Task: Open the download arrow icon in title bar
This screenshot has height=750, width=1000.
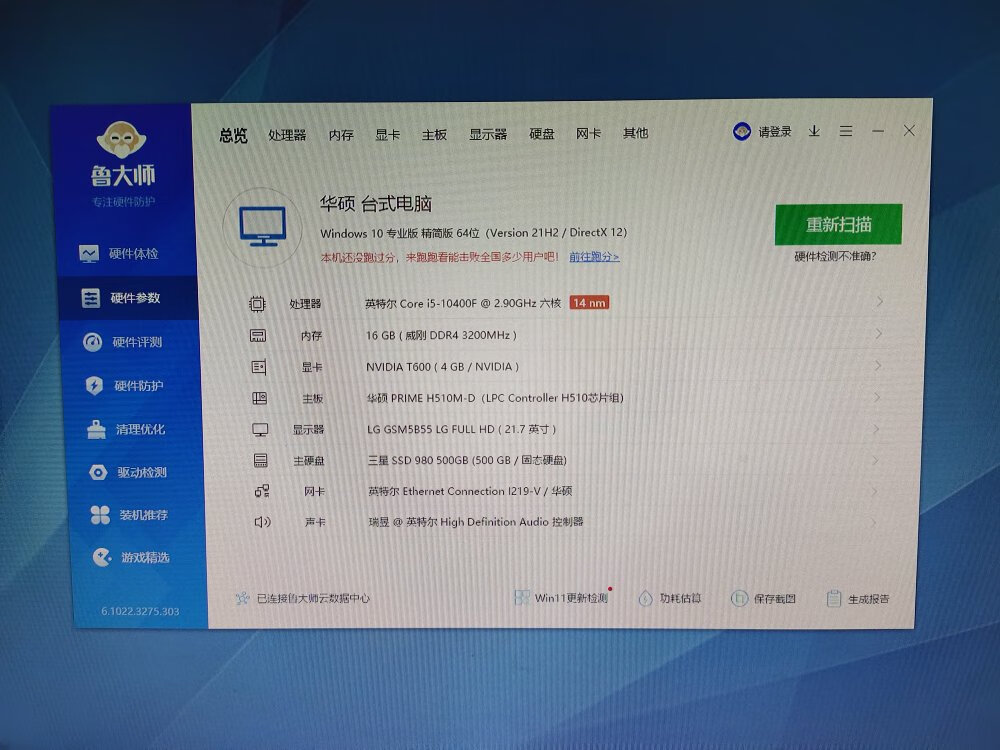Action: coord(814,131)
